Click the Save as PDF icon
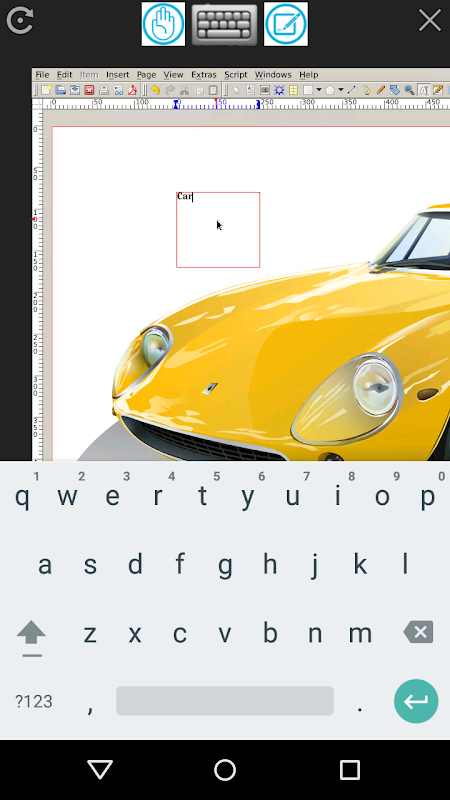450x800 pixels. coord(133,90)
